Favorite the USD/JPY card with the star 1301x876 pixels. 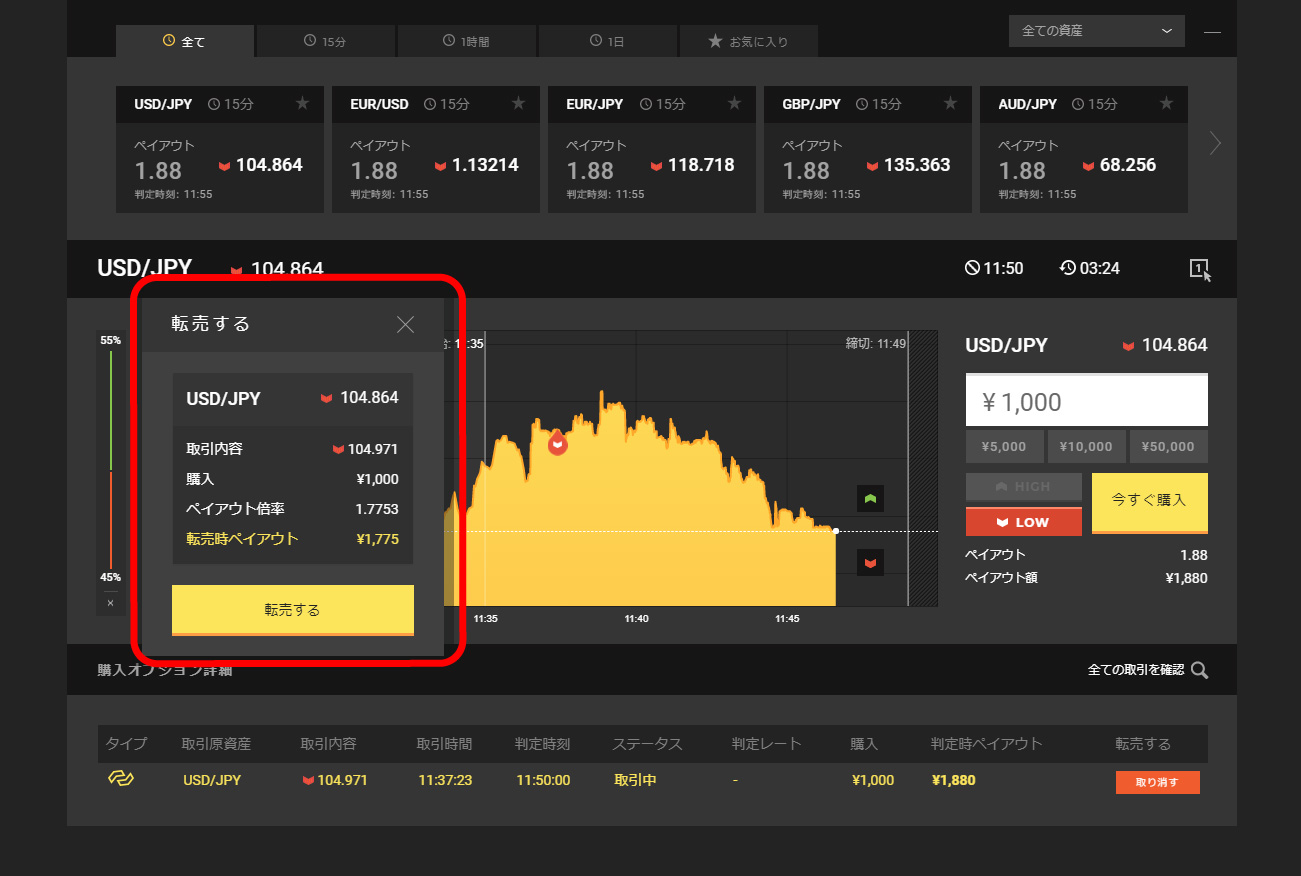tap(303, 103)
